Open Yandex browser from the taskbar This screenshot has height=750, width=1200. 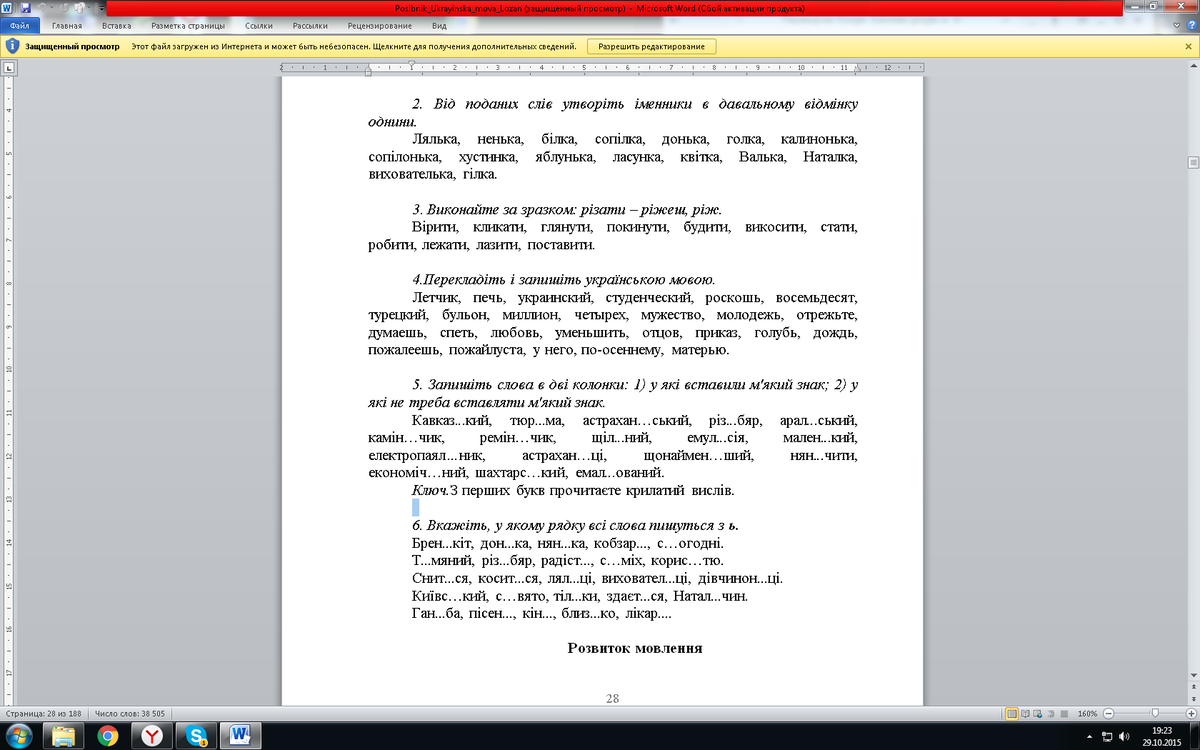tap(152, 736)
